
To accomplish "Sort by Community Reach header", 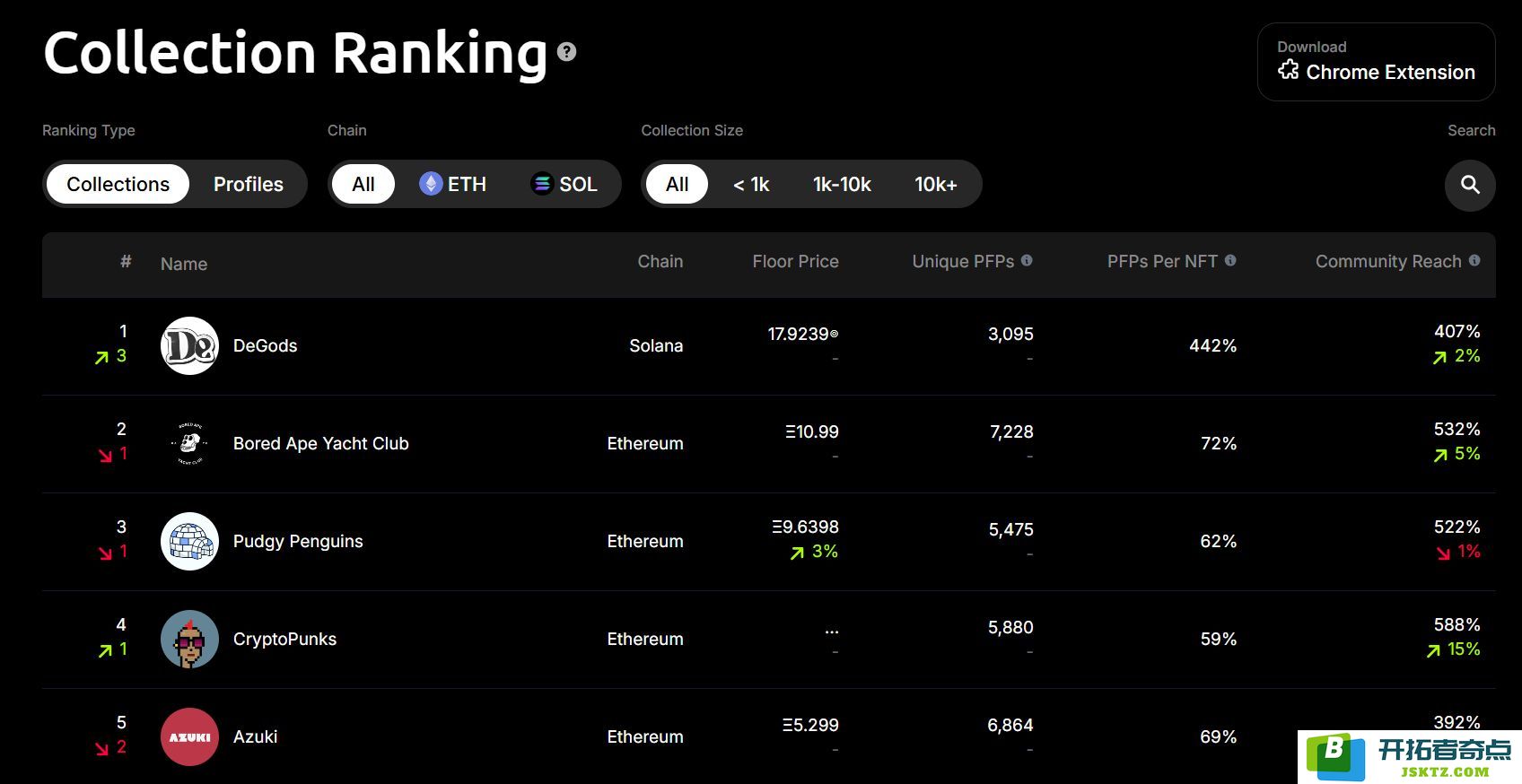I will coord(1388,261).
